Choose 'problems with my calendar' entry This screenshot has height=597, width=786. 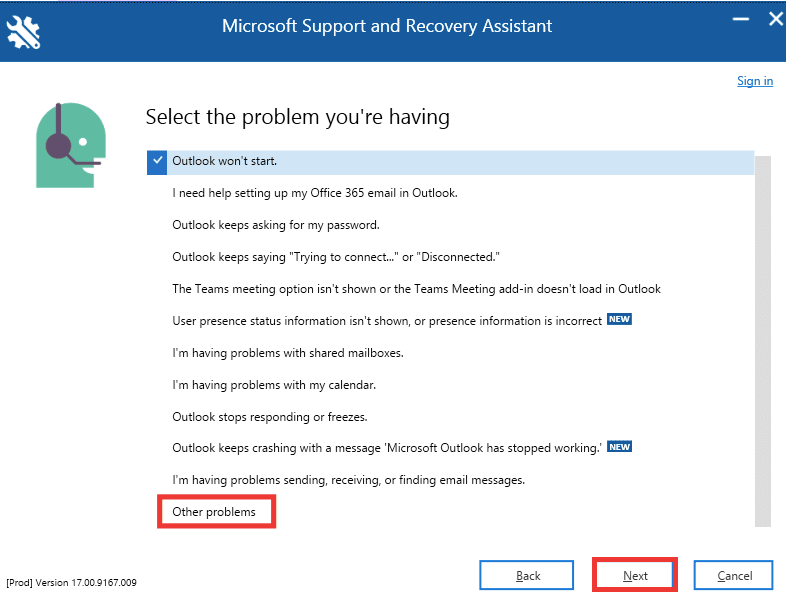pos(274,385)
